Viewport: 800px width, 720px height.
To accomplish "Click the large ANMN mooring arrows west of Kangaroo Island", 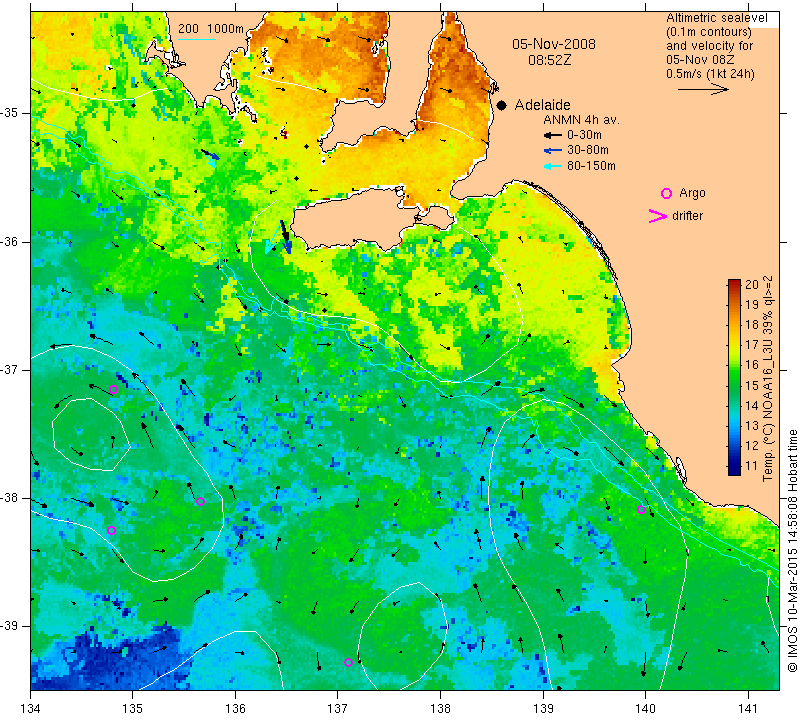I will 280,237.
